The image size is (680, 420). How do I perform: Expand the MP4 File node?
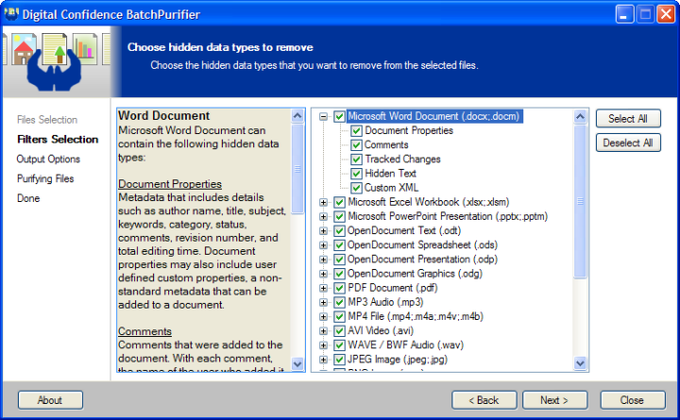[x=323, y=317]
